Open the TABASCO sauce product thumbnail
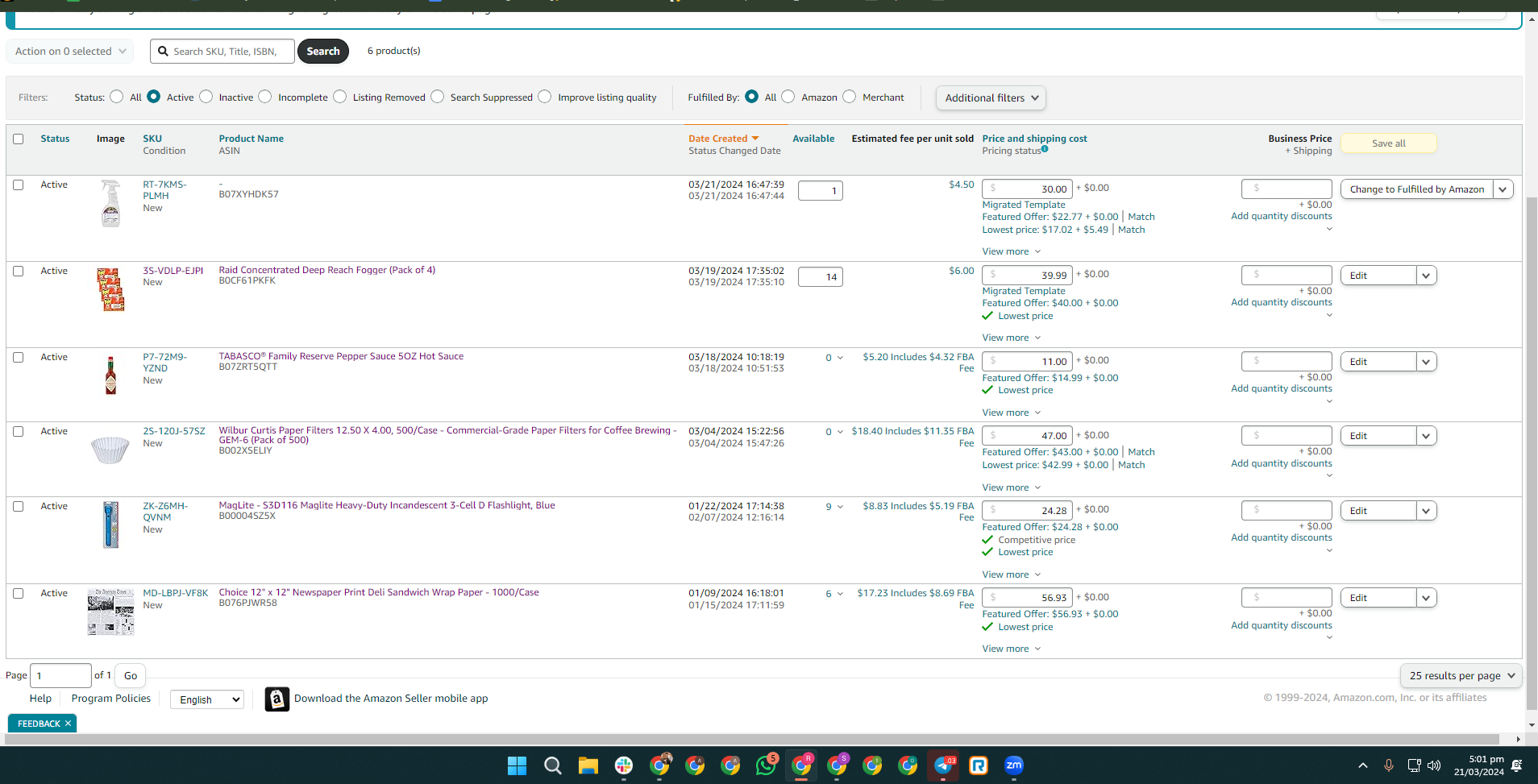 (110, 375)
